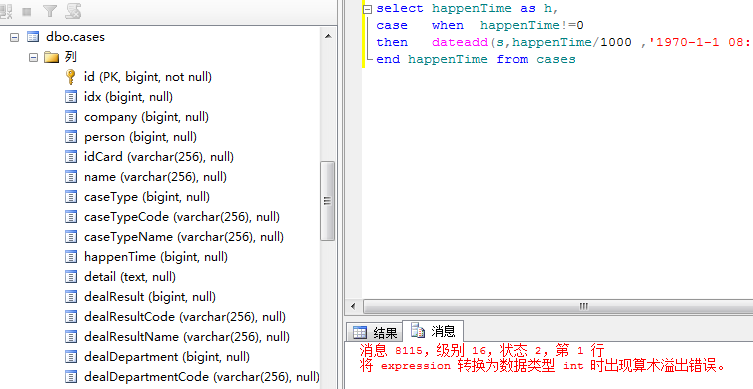The image size is (753, 389).
Task: Collapse the 列 columns folder
Action: 33,57
